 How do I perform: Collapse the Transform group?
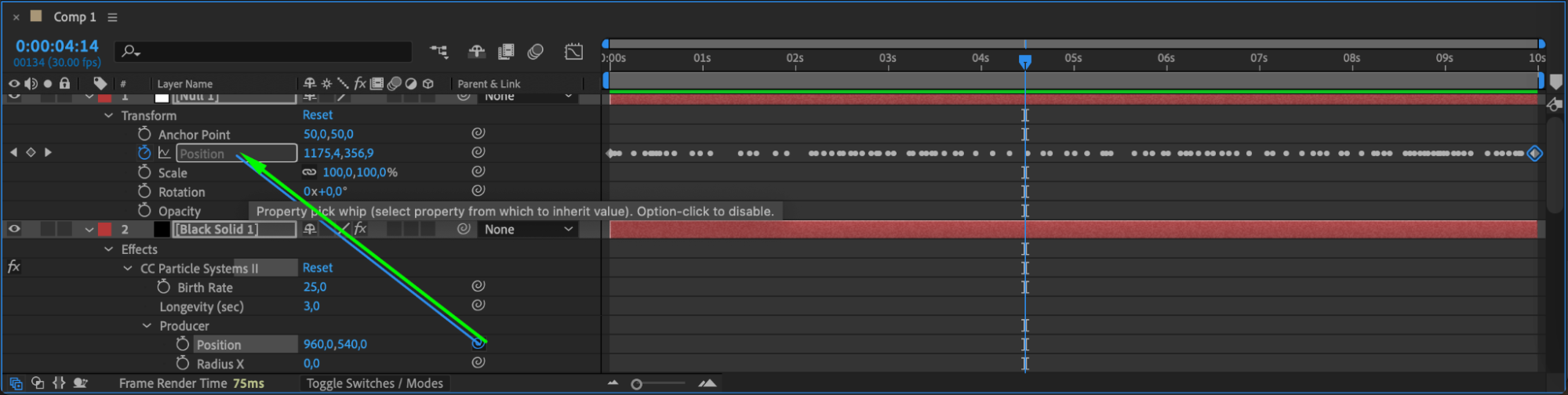click(108, 115)
